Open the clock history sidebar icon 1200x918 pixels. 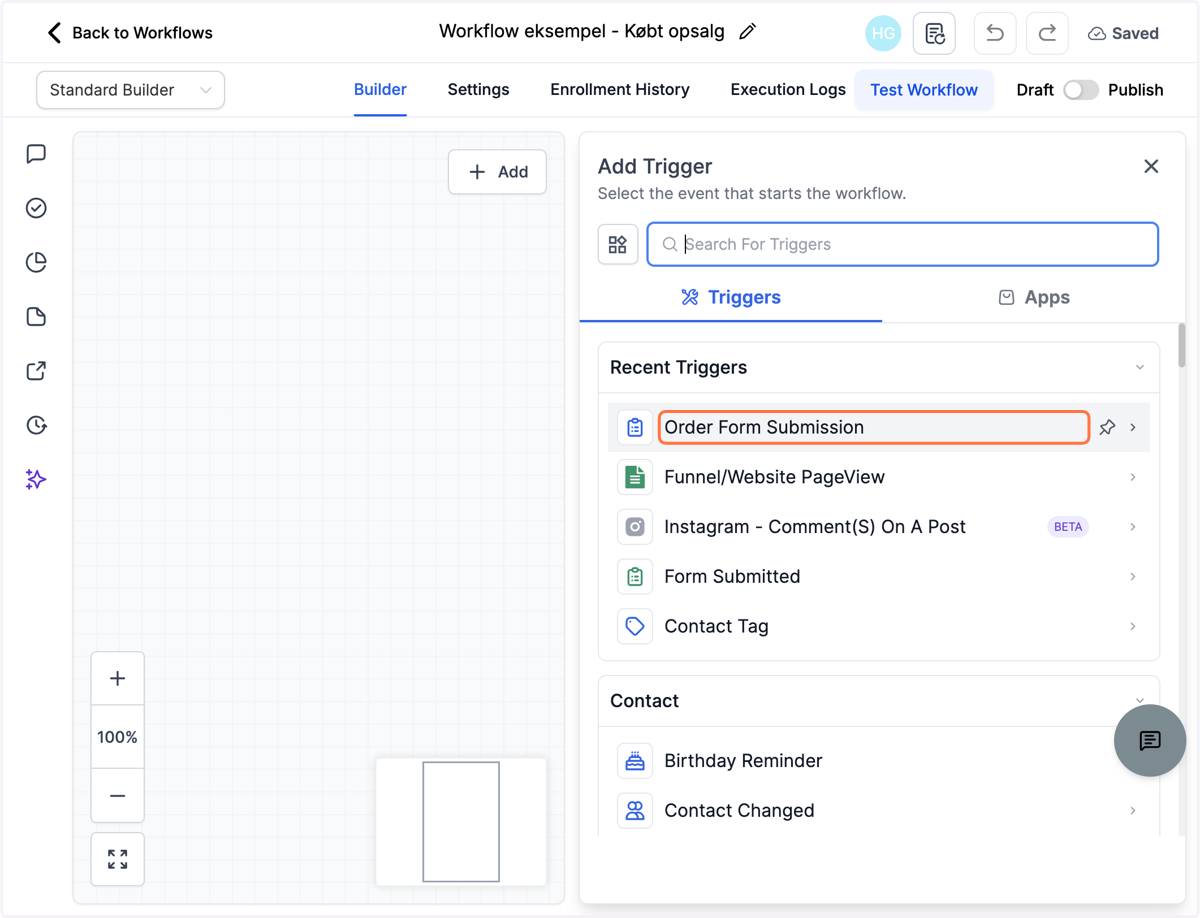pyautogui.click(x=36, y=425)
